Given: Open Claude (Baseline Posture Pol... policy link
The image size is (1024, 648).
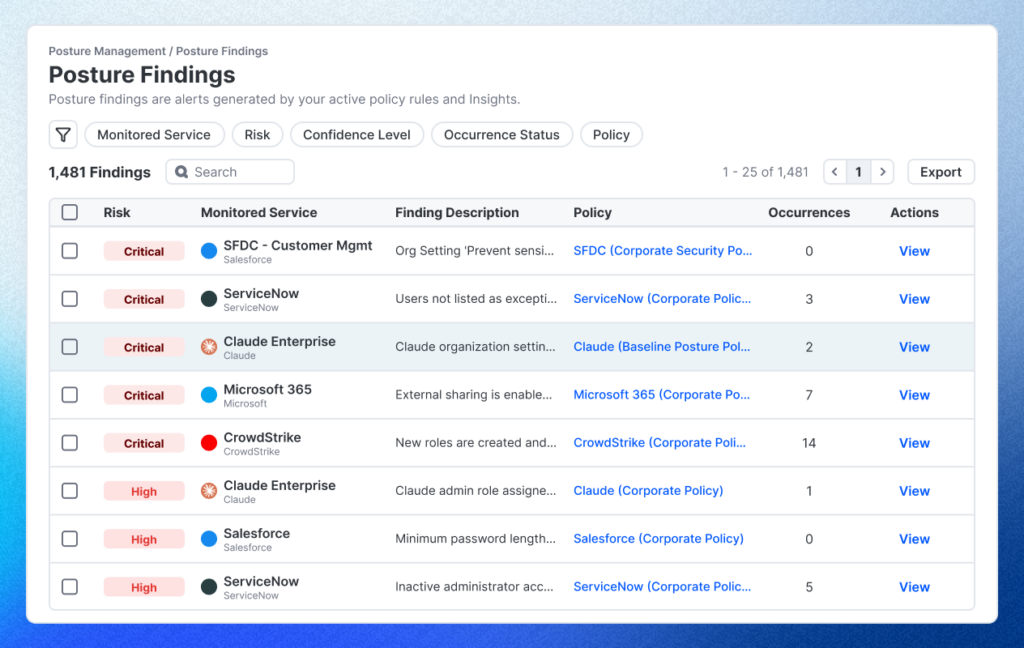Looking at the screenshot, I should tap(662, 347).
